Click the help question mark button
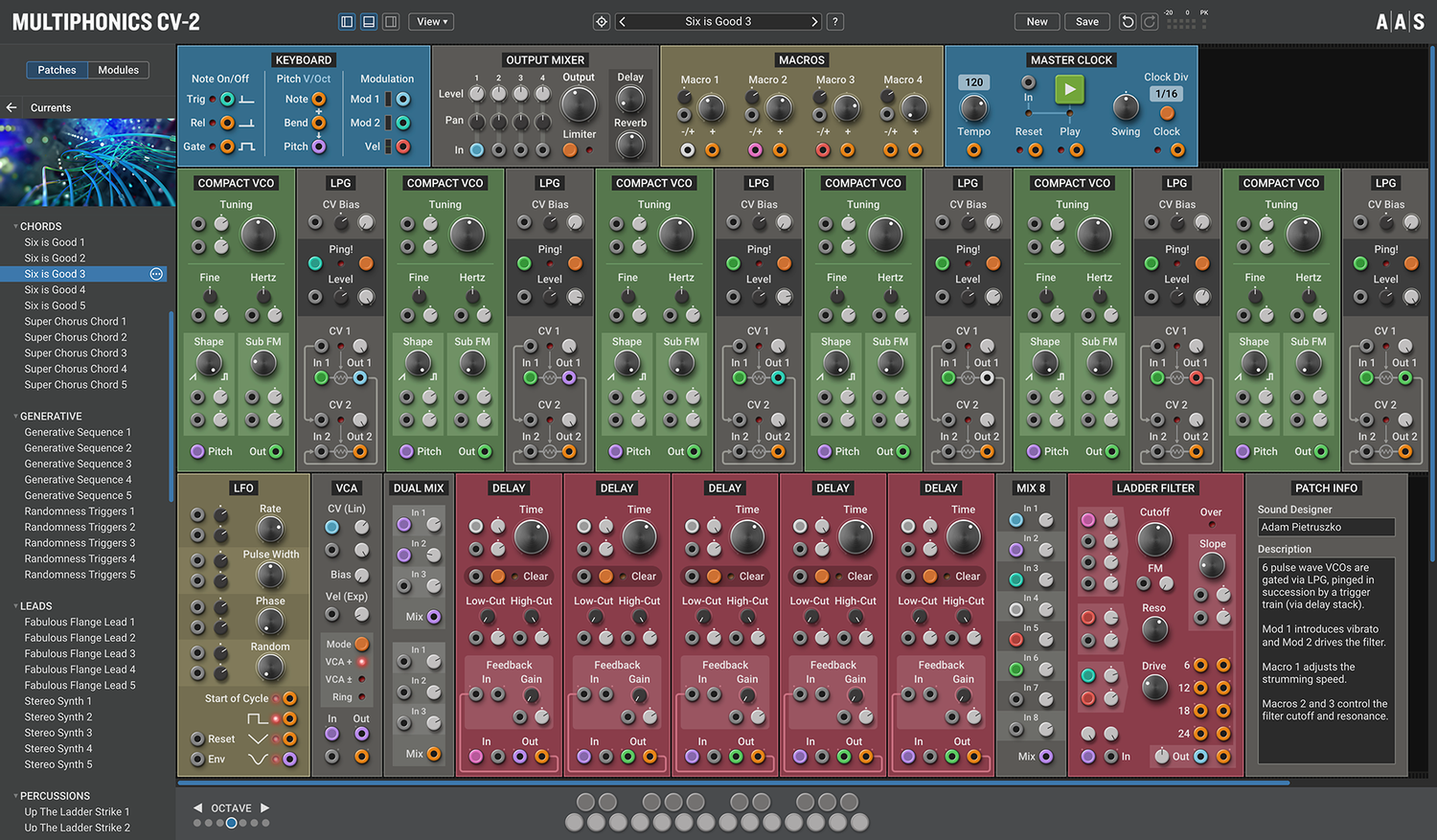The height and width of the screenshot is (840, 1437). pos(834,21)
